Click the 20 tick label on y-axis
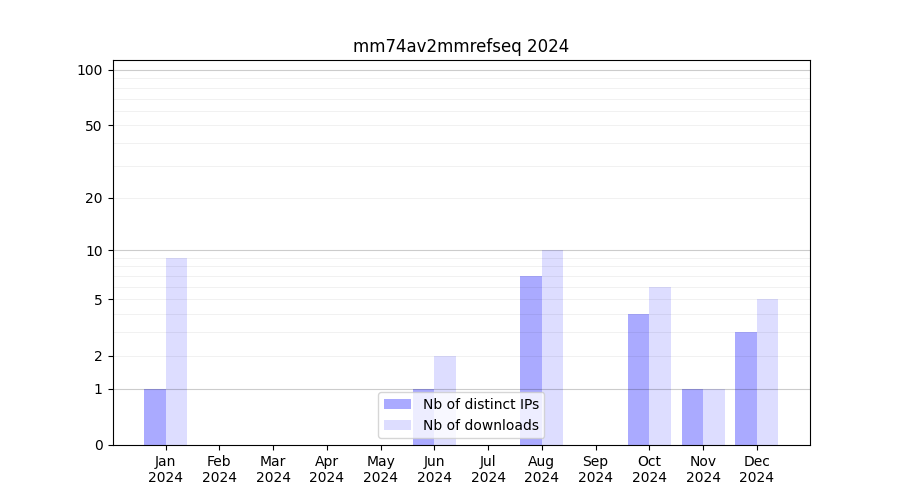 pos(94,198)
